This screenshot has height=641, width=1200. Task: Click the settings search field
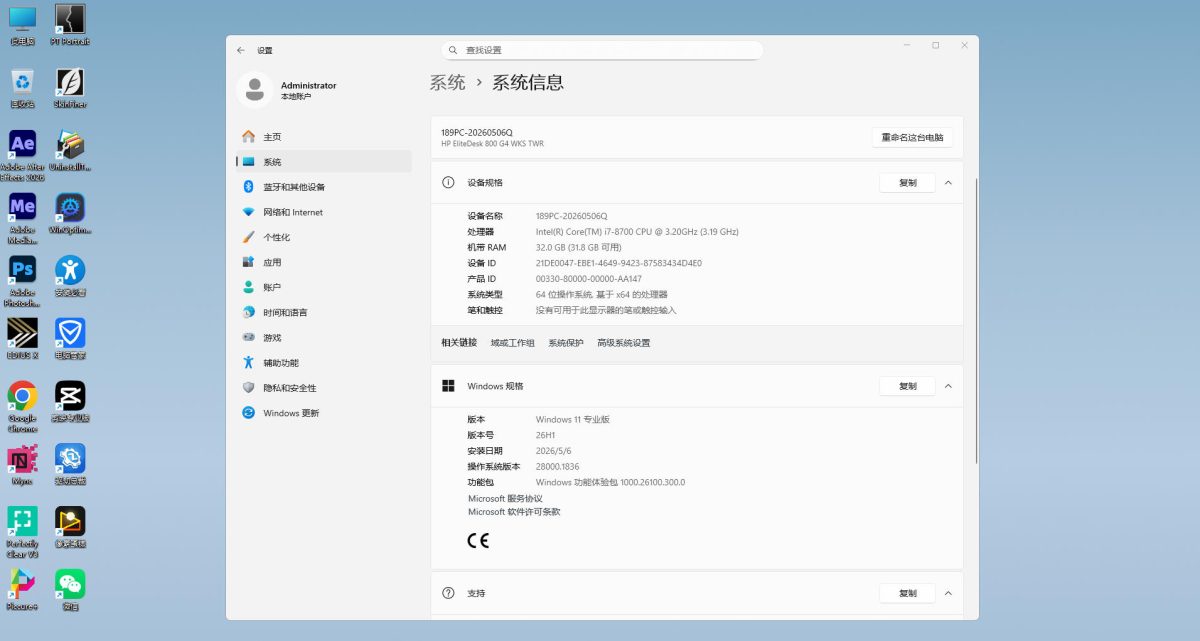pos(602,50)
